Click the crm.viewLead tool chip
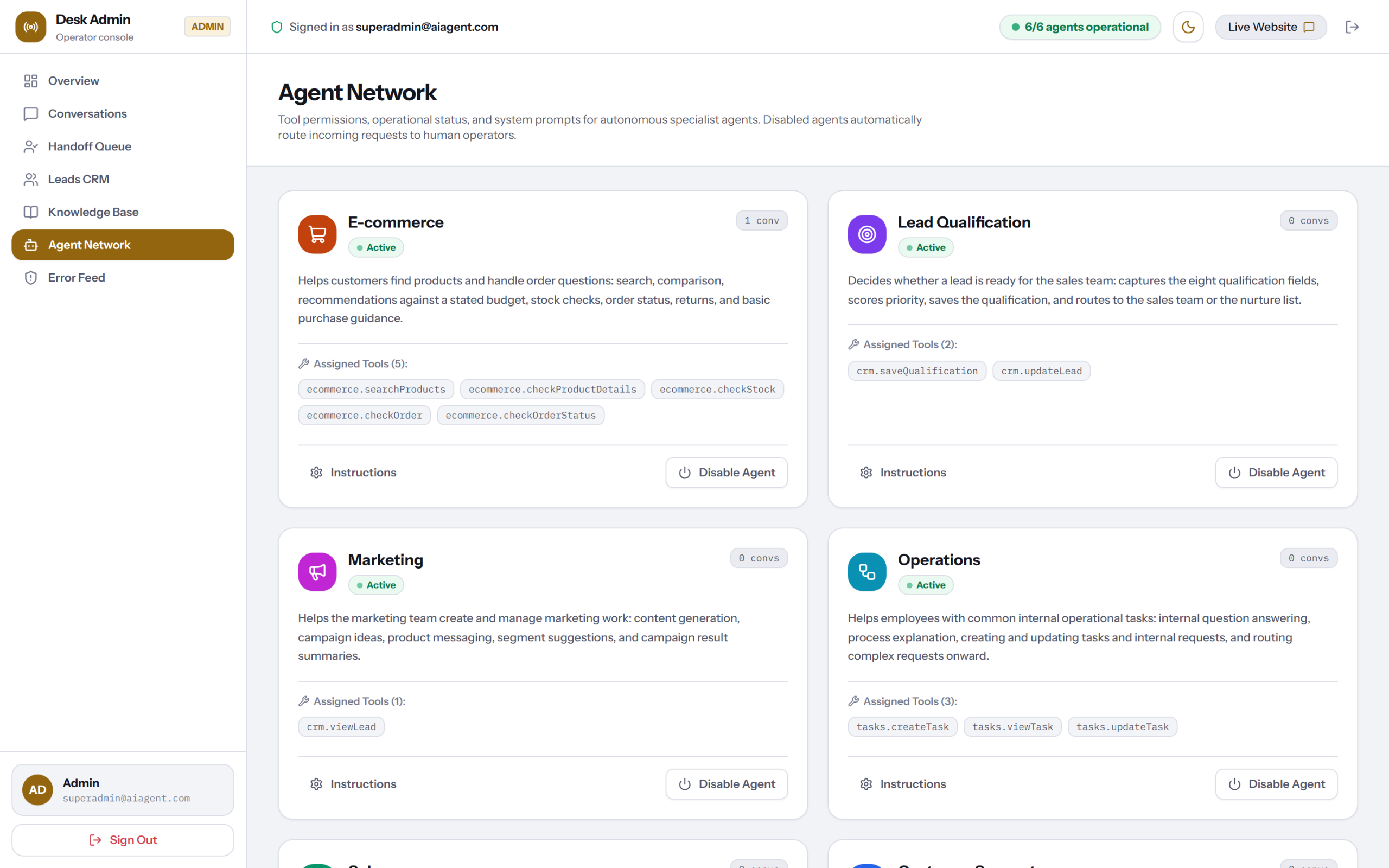Image resolution: width=1389 pixels, height=868 pixels. point(341,727)
